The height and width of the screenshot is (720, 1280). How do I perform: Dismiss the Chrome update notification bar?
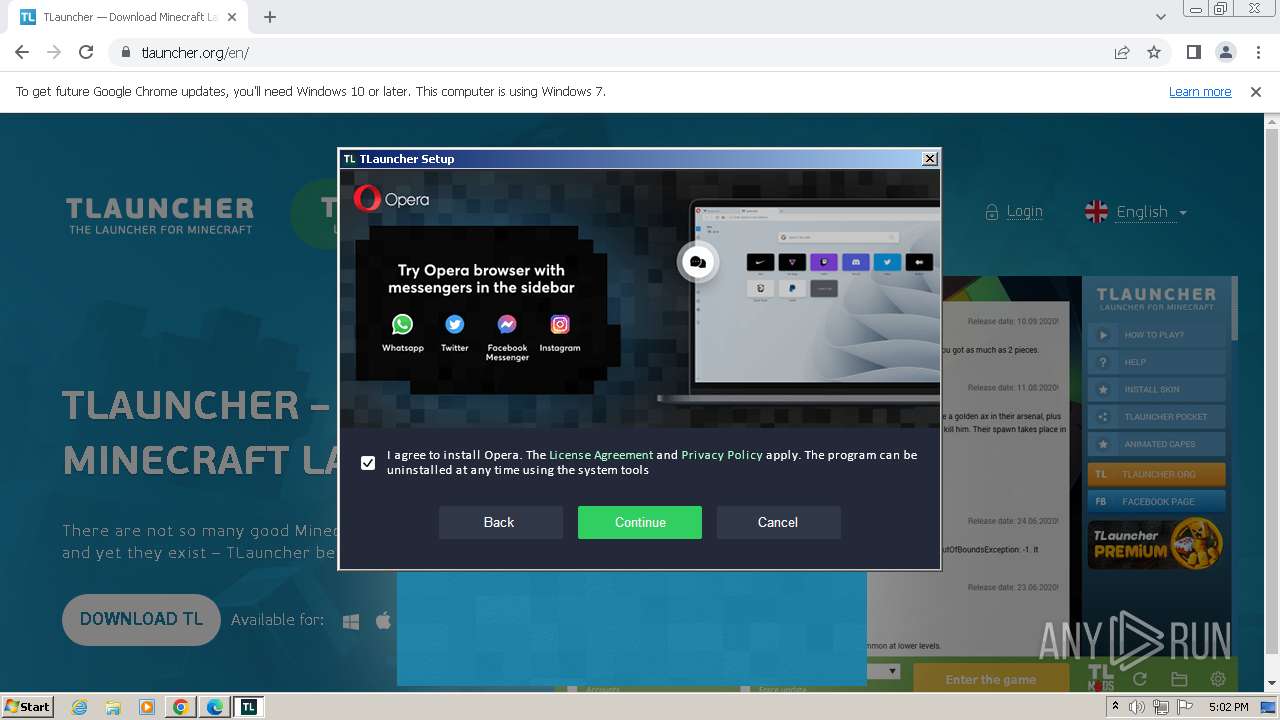(1256, 91)
